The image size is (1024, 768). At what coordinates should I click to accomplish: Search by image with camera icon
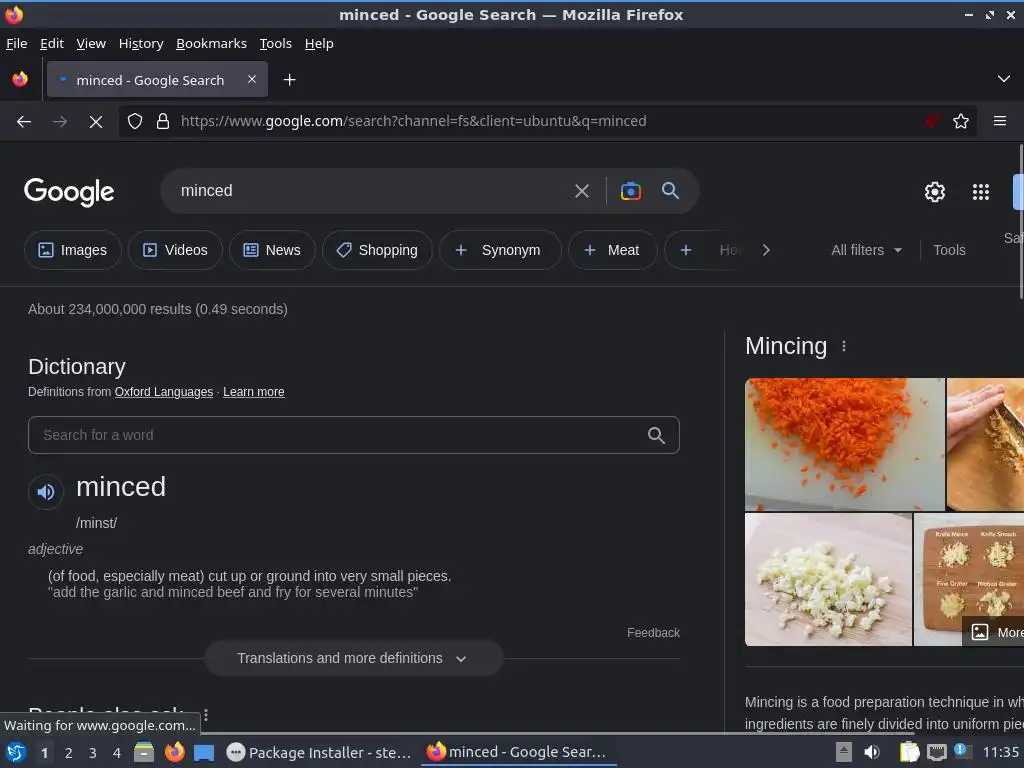pyautogui.click(x=630, y=191)
